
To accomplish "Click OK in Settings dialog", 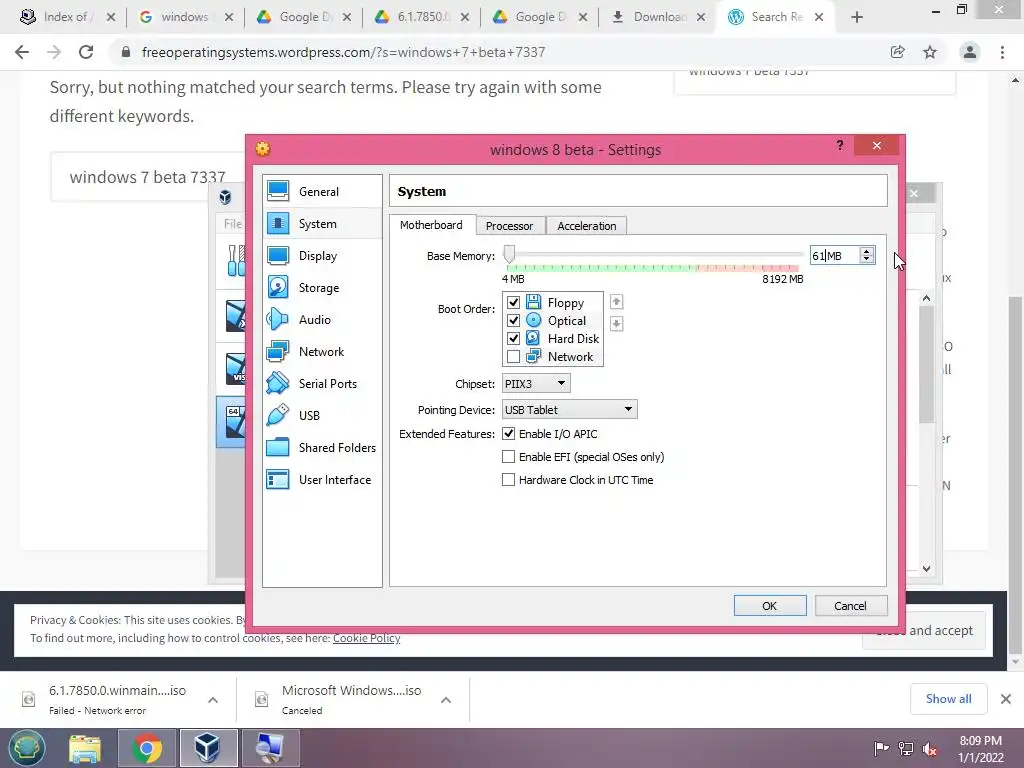I will coord(770,605).
